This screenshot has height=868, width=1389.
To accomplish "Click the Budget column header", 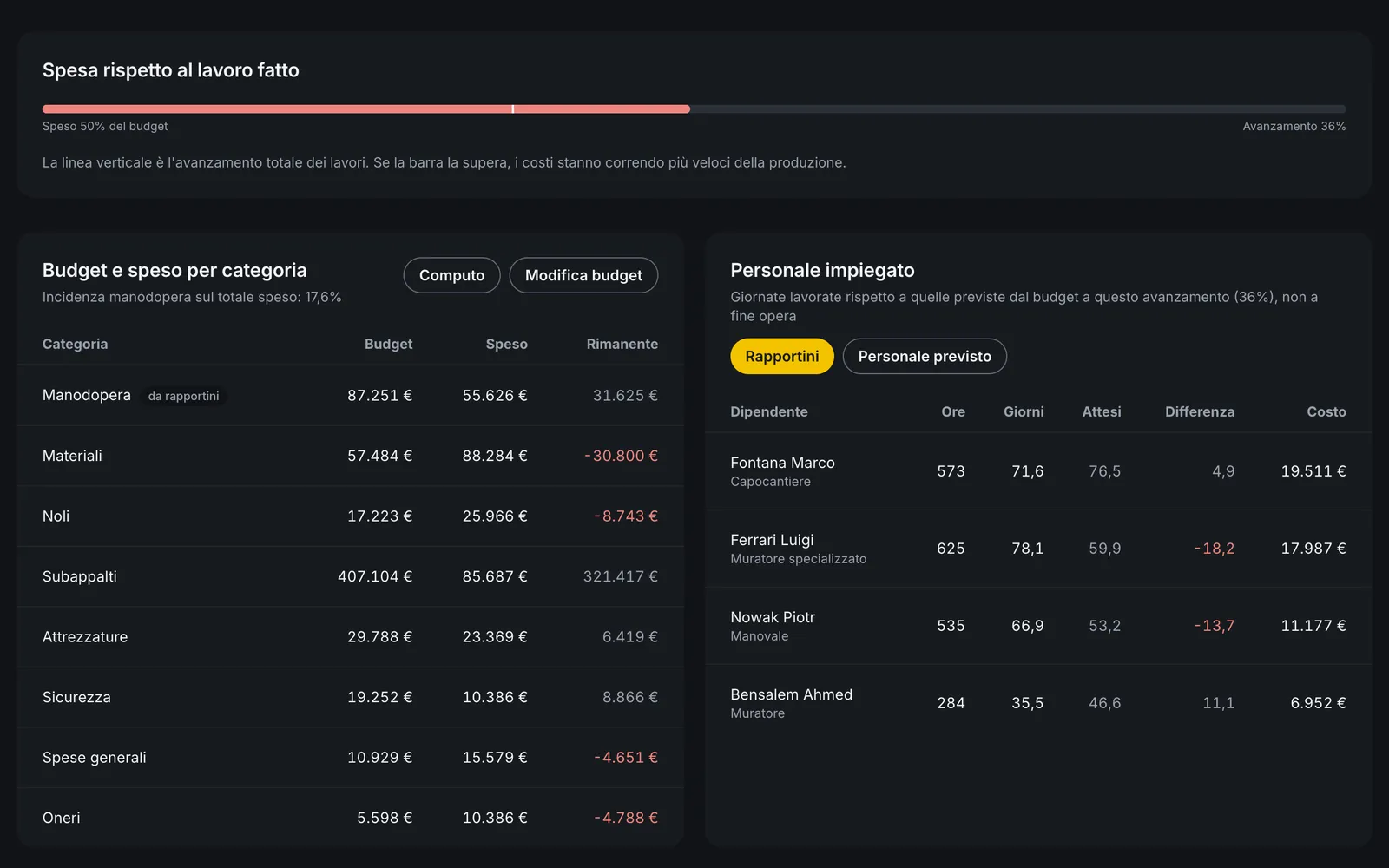I will 388,344.
